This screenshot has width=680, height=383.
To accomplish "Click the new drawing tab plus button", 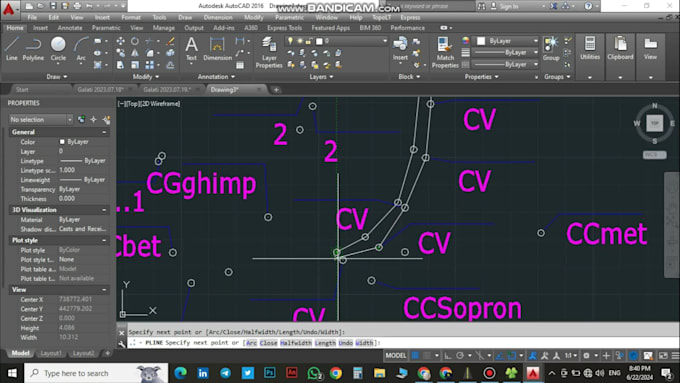I will 276,90.
